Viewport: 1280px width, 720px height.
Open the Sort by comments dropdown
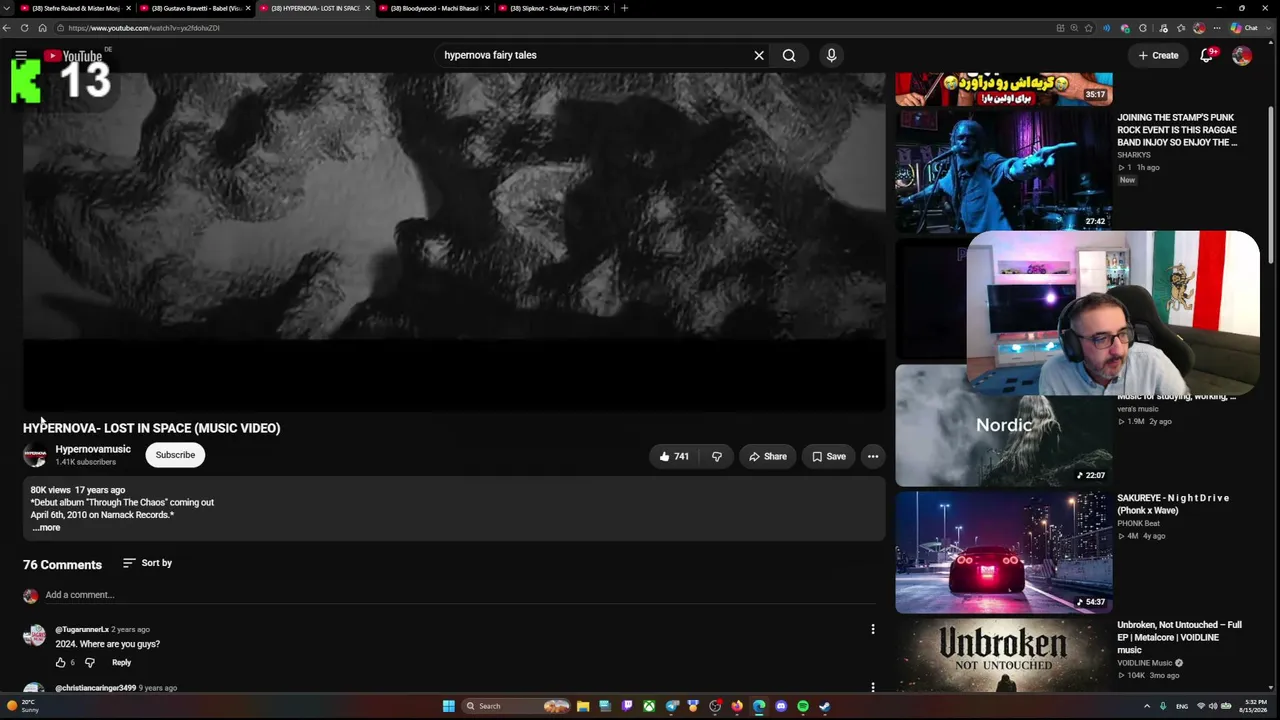pos(147,563)
